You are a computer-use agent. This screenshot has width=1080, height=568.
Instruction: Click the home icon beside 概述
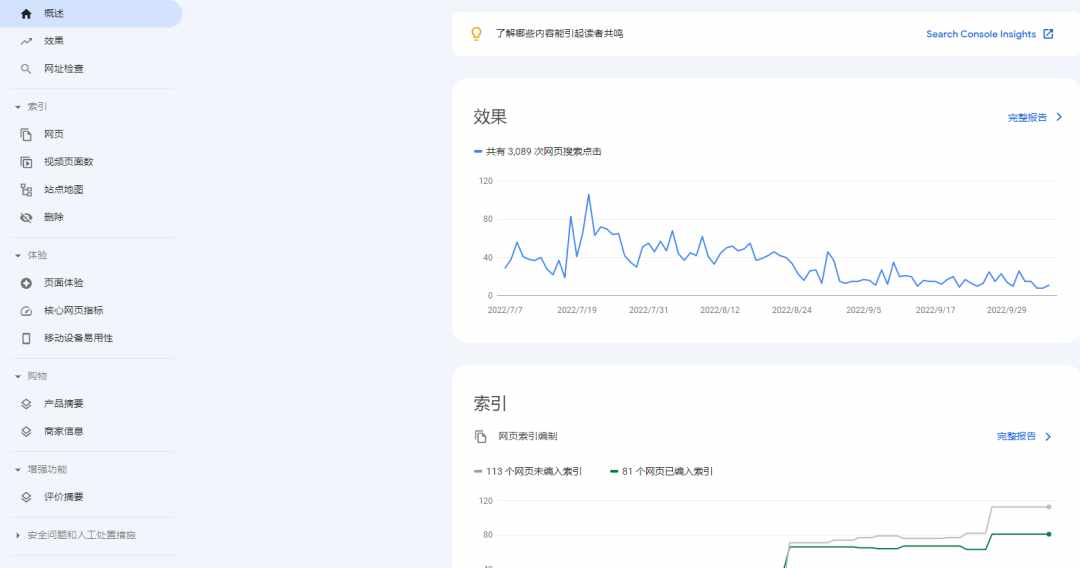click(x=26, y=13)
